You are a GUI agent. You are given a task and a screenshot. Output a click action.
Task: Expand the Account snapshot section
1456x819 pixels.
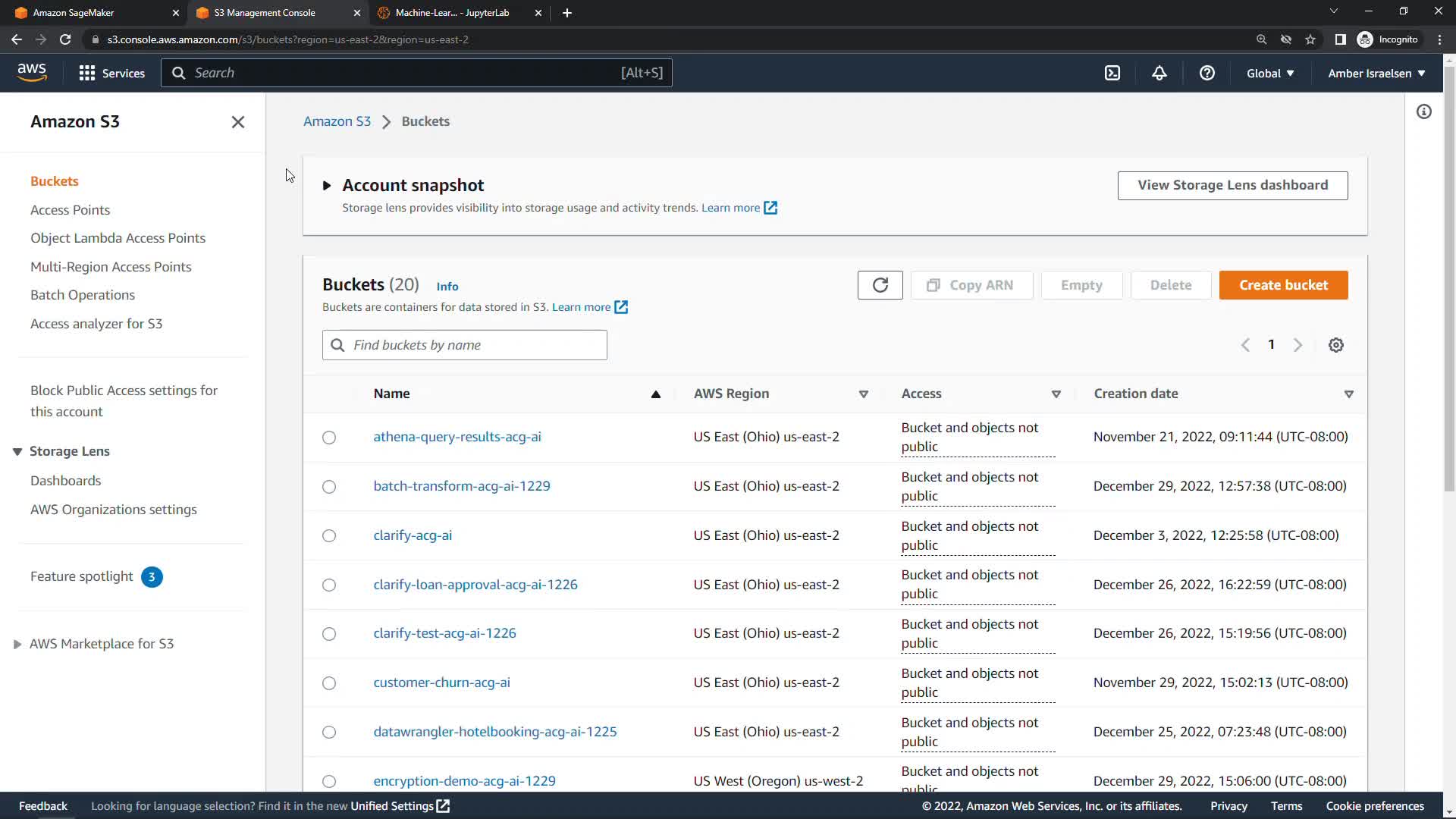327,185
